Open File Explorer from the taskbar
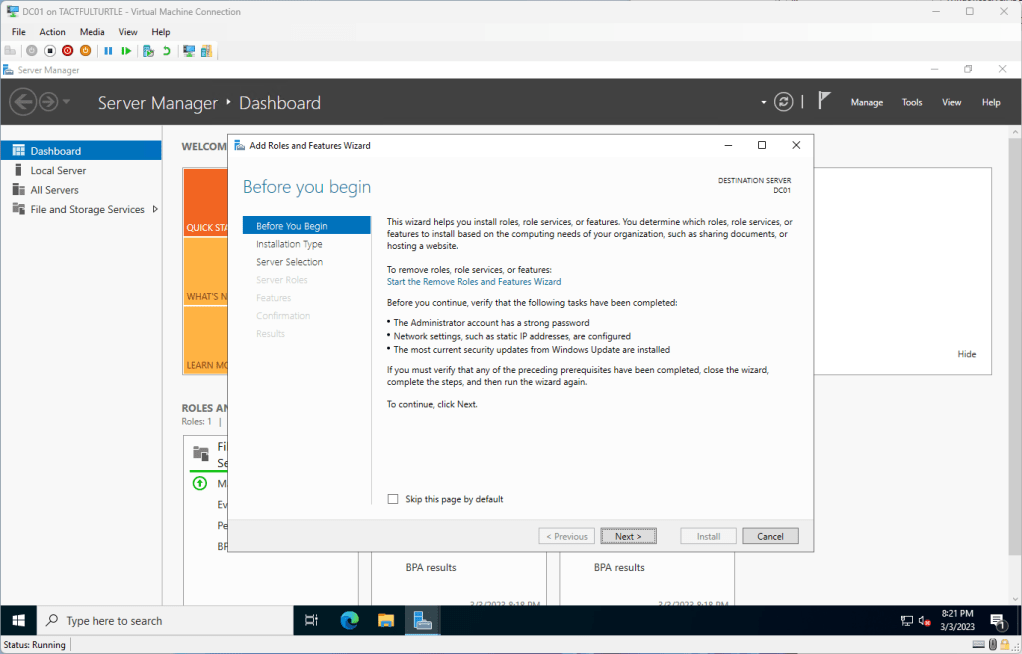The width and height of the screenshot is (1022, 654). 386,620
